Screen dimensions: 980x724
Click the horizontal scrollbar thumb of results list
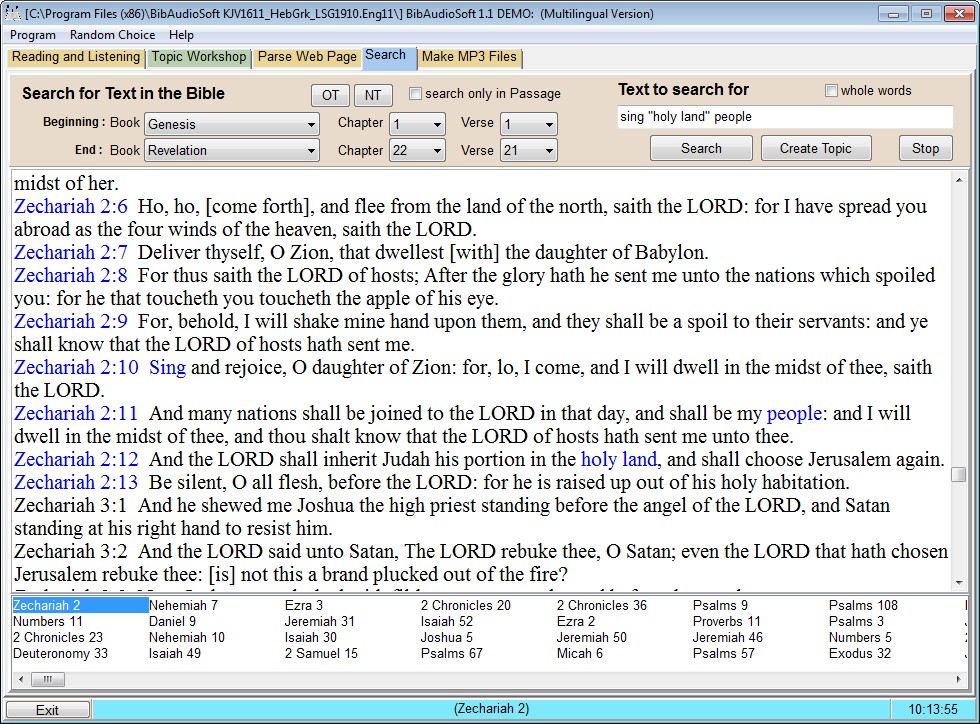[x=48, y=679]
